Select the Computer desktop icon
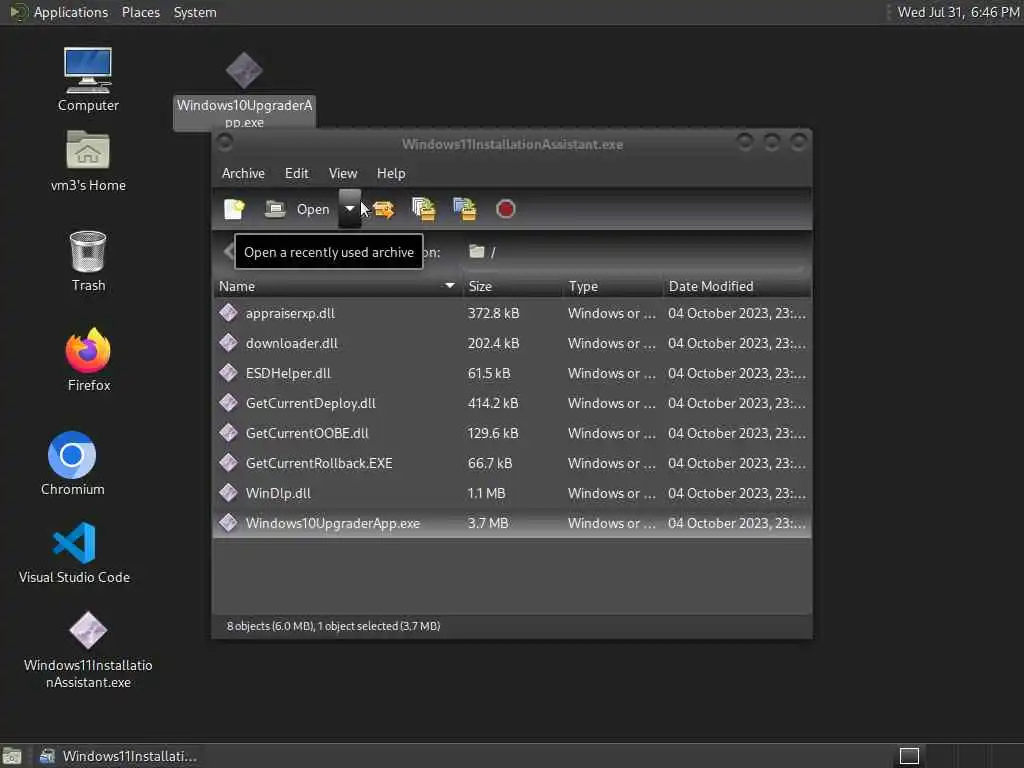The width and height of the screenshot is (1024, 768). tap(88, 80)
